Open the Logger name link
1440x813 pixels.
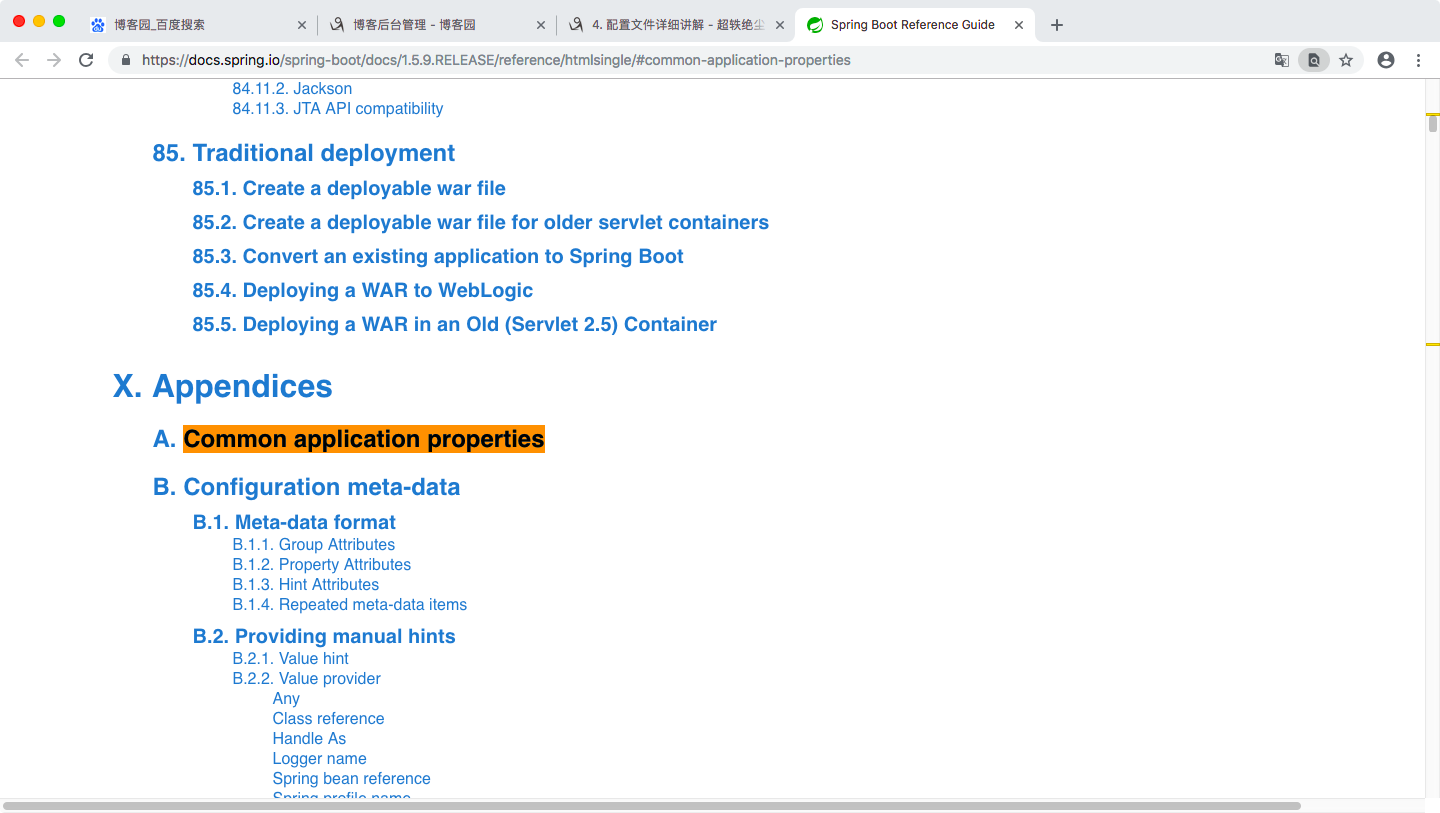[x=319, y=759]
